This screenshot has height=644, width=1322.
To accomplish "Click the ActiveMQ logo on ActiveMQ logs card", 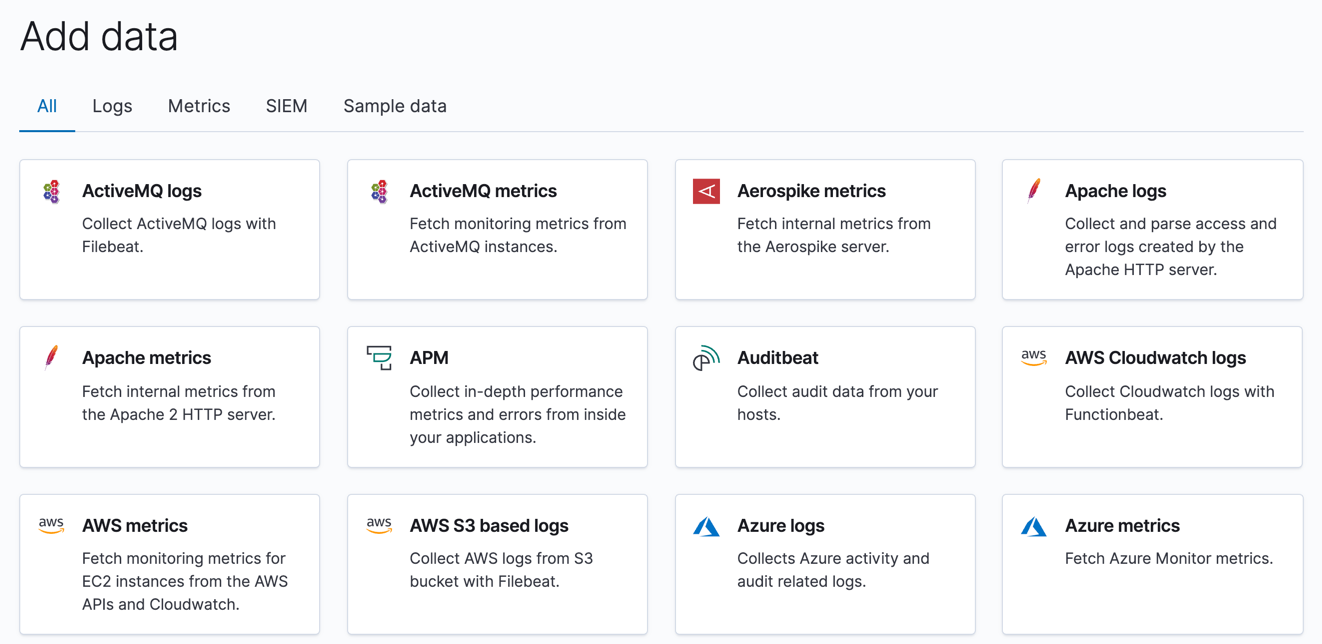I will [52, 191].
